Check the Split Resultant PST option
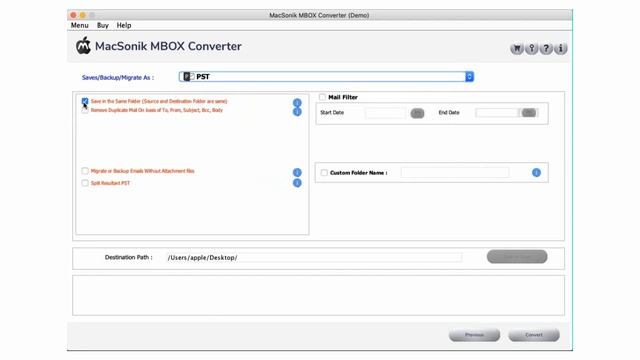Image resolution: width=640 pixels, height=360 pixels. pyautogui.click(x=85, y=183)
